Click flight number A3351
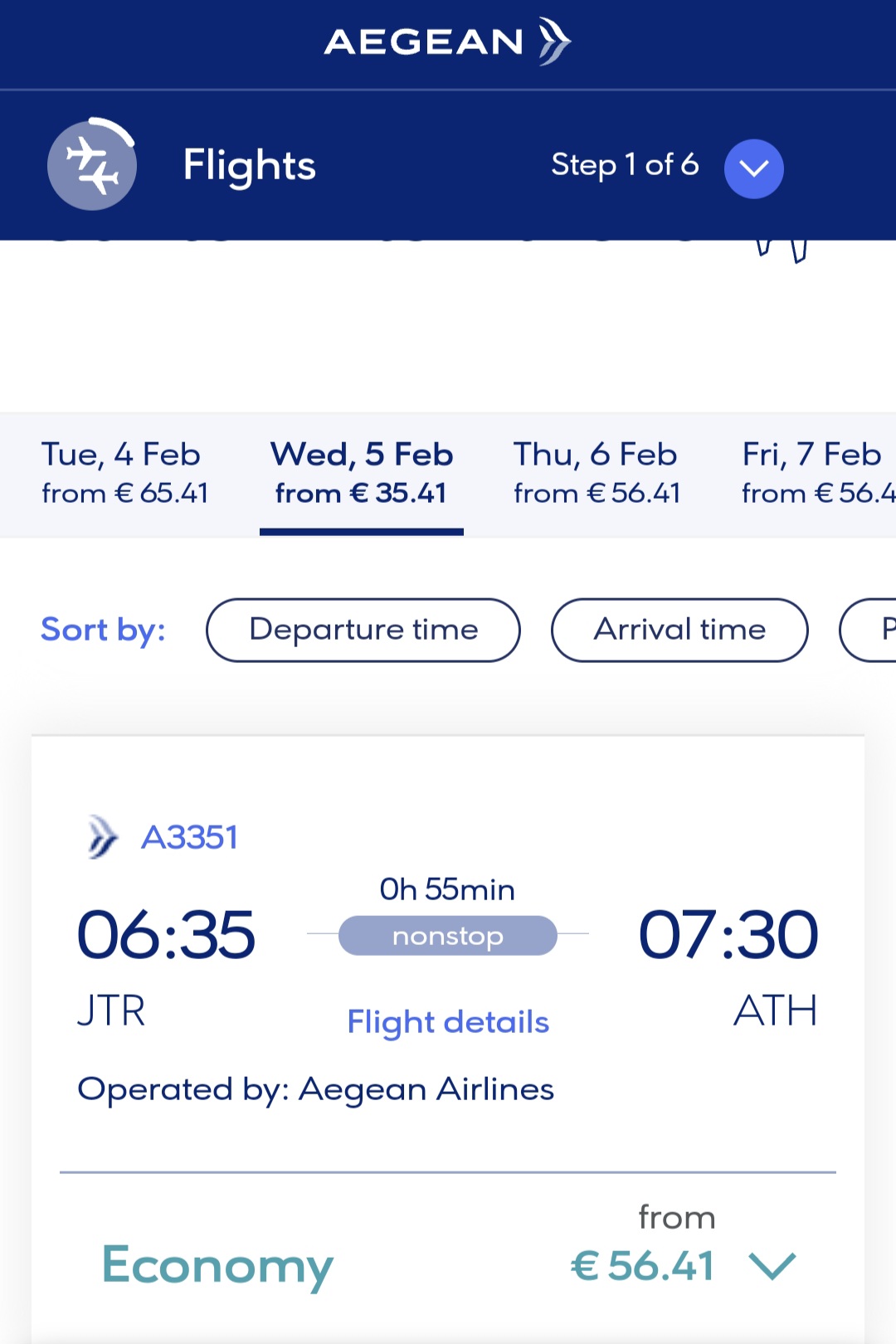 (x=190, y=837)
